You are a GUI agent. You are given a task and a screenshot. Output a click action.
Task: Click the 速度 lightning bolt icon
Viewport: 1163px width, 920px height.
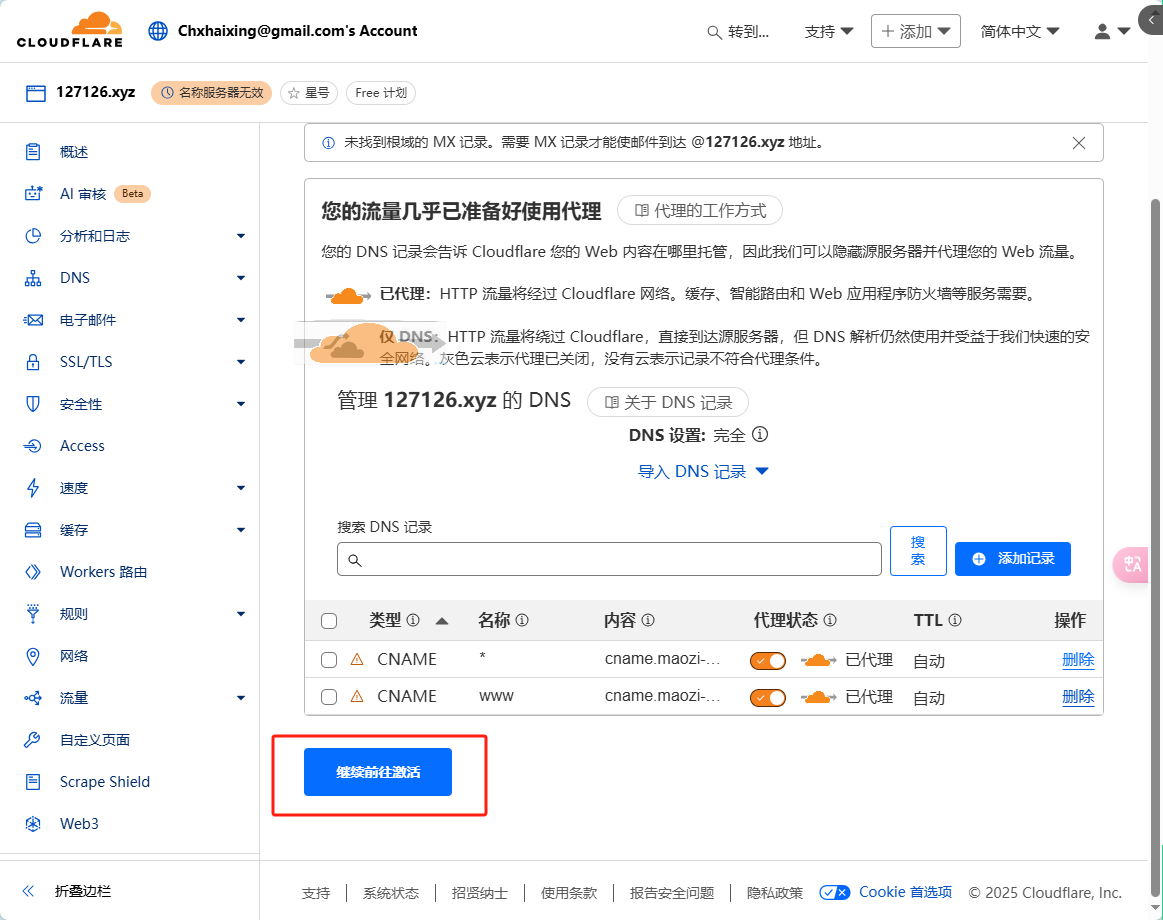pyautogui.click(x=33, y=487)
